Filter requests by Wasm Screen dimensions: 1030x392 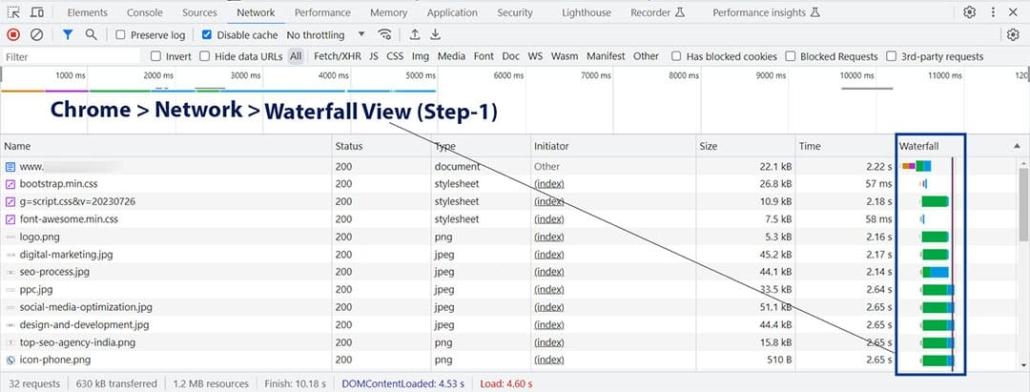[x=565, y=56]
